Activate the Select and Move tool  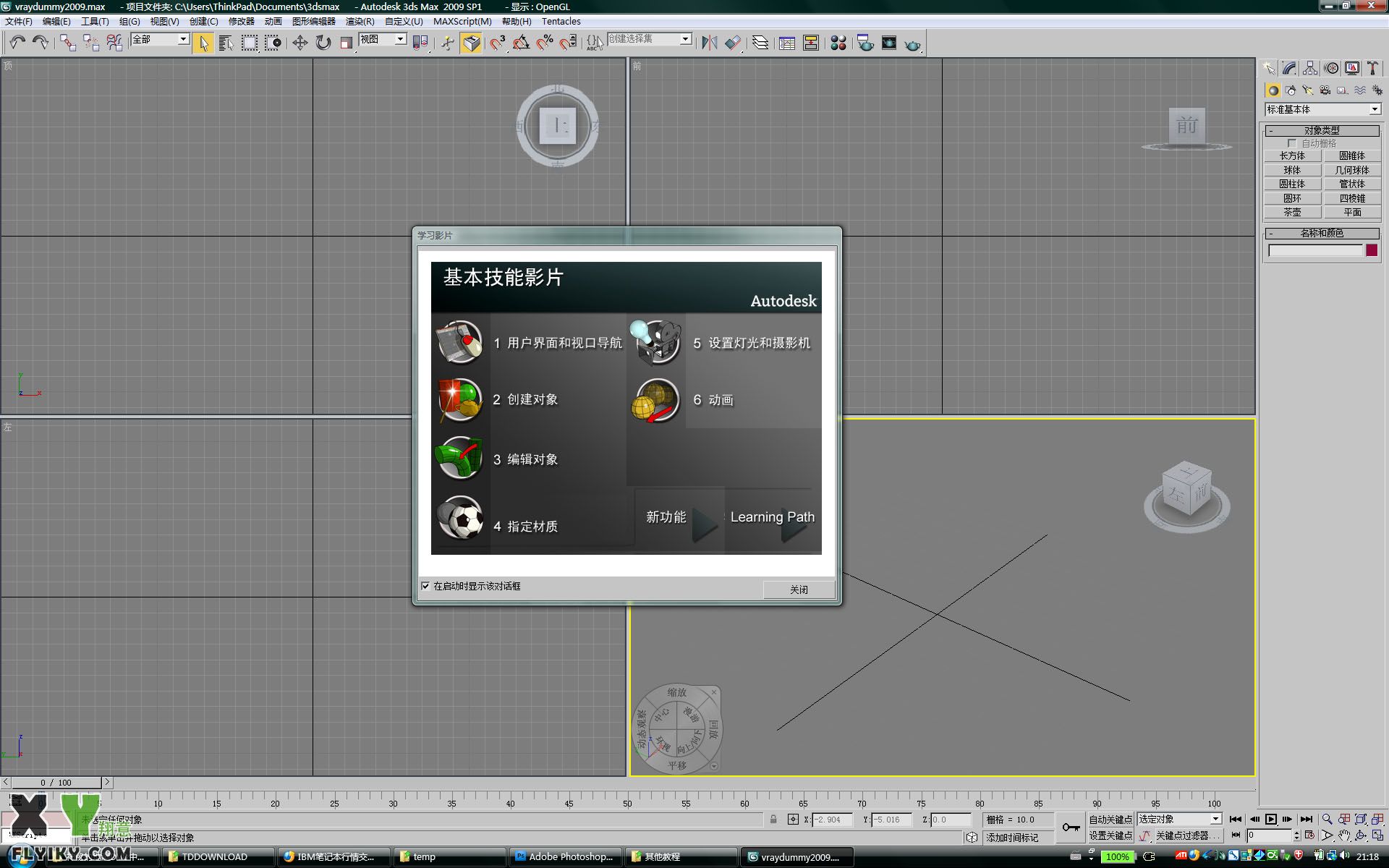(300, 43)
